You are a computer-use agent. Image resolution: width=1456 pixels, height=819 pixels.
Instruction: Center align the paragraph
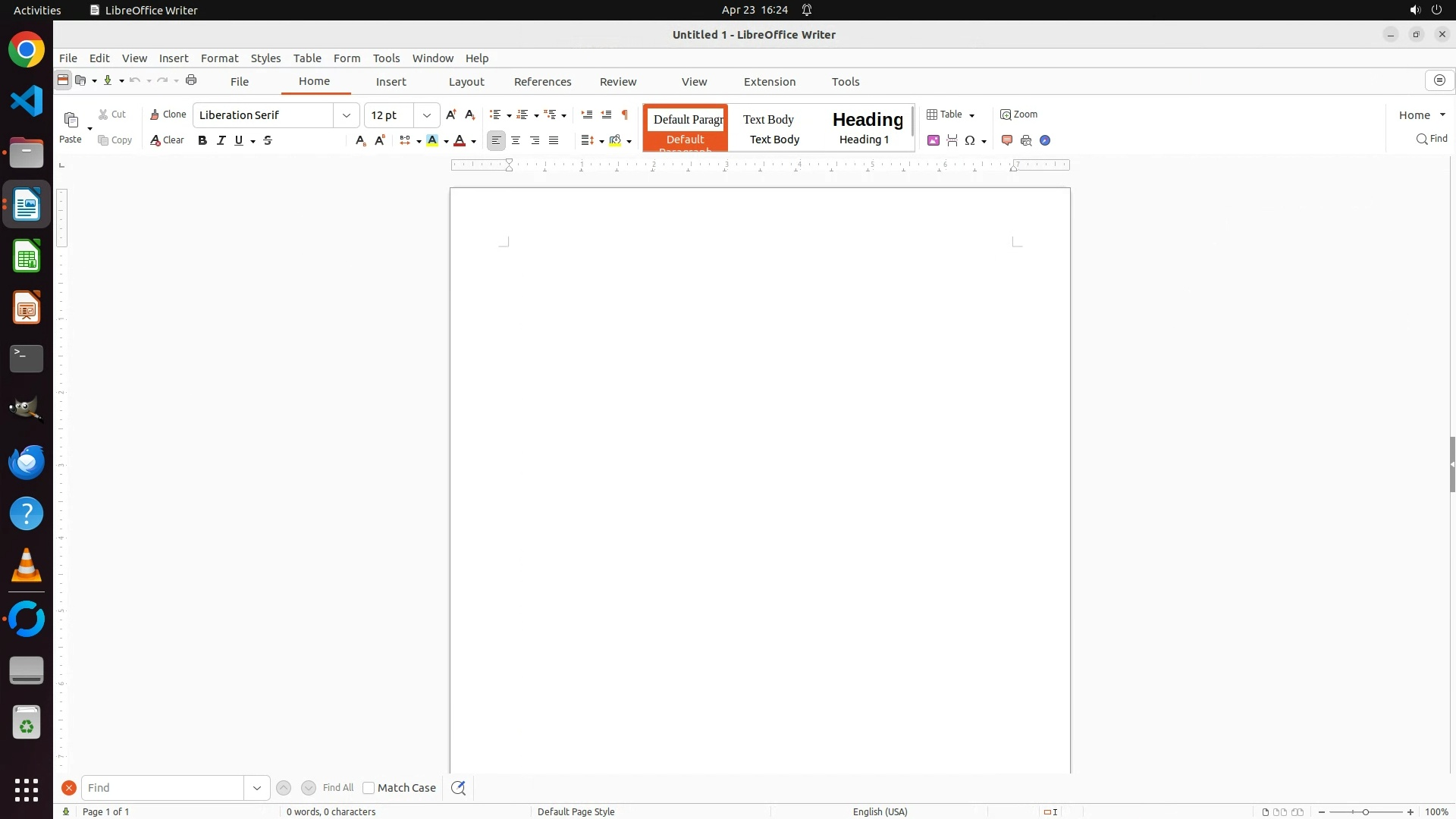coord(516,140)
